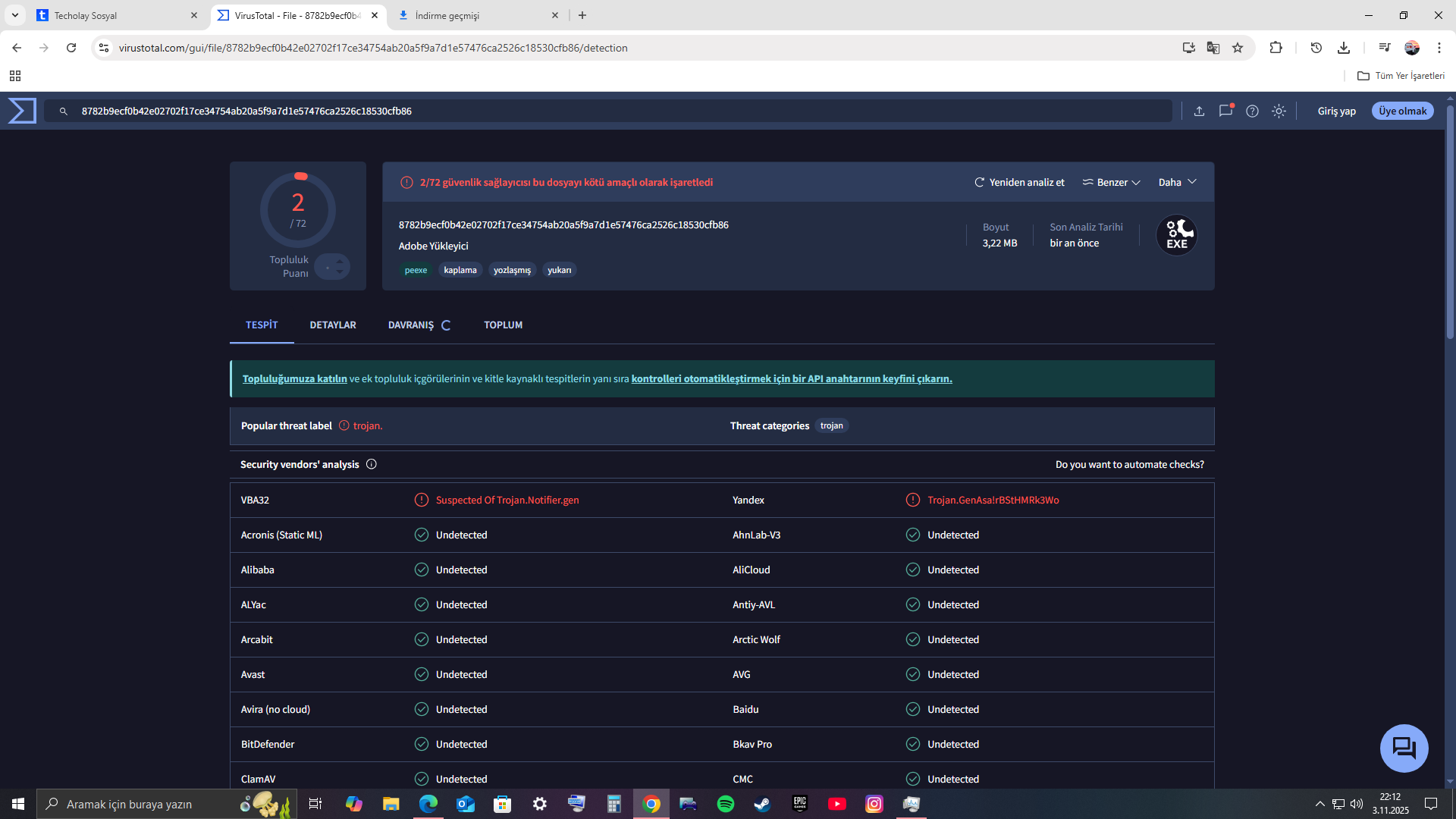
Task: Open the Windows notification center icon
Action: 1431,804
